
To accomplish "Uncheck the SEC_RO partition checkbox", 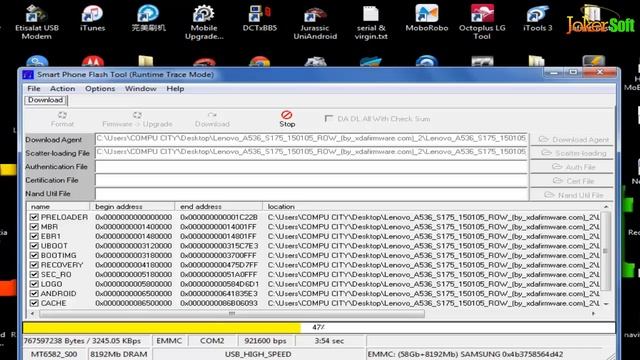I will [x=34, y=275].
